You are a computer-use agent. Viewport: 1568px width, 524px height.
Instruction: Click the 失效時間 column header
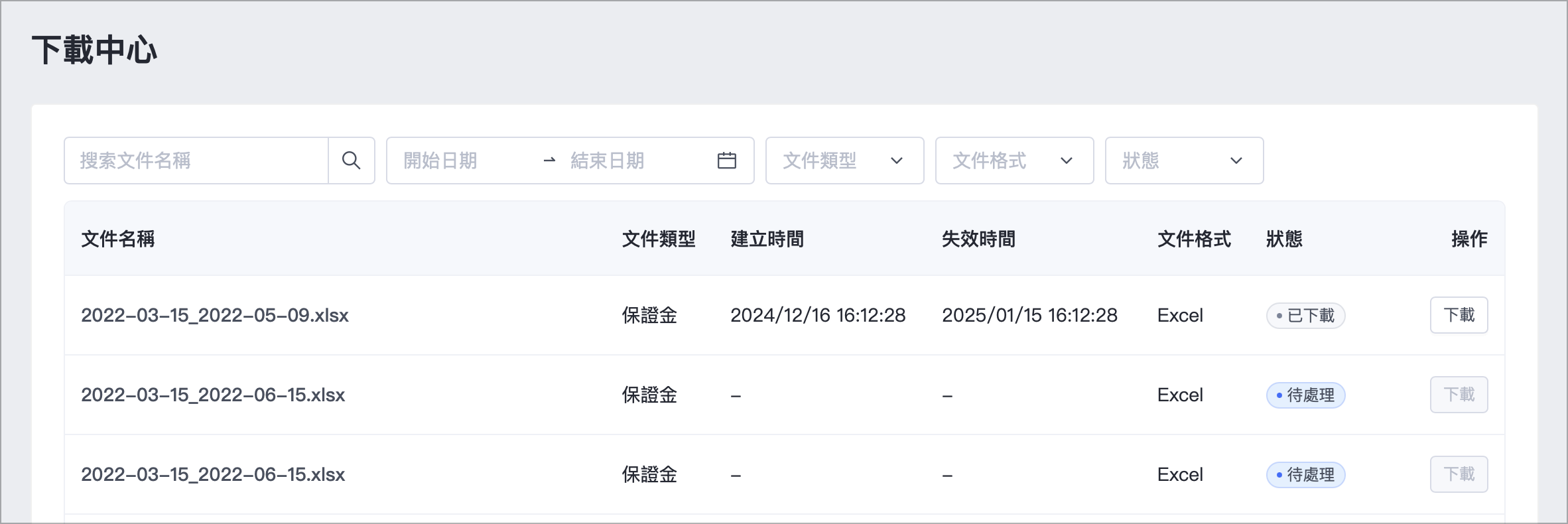(979, 239)
